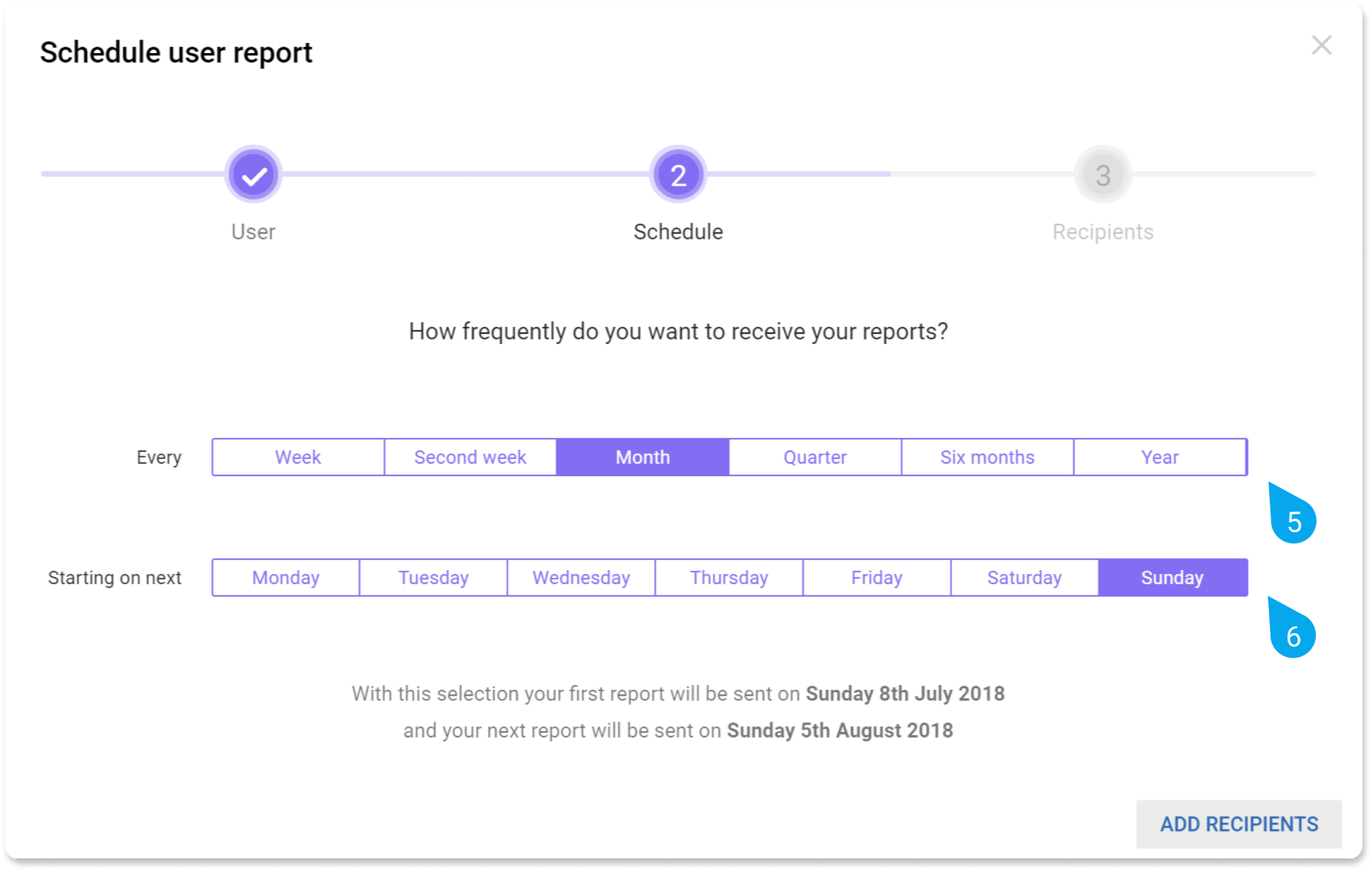Choose Sunday as the start day
Viewport: 1372px width, 871px height.
(1173, 578)
